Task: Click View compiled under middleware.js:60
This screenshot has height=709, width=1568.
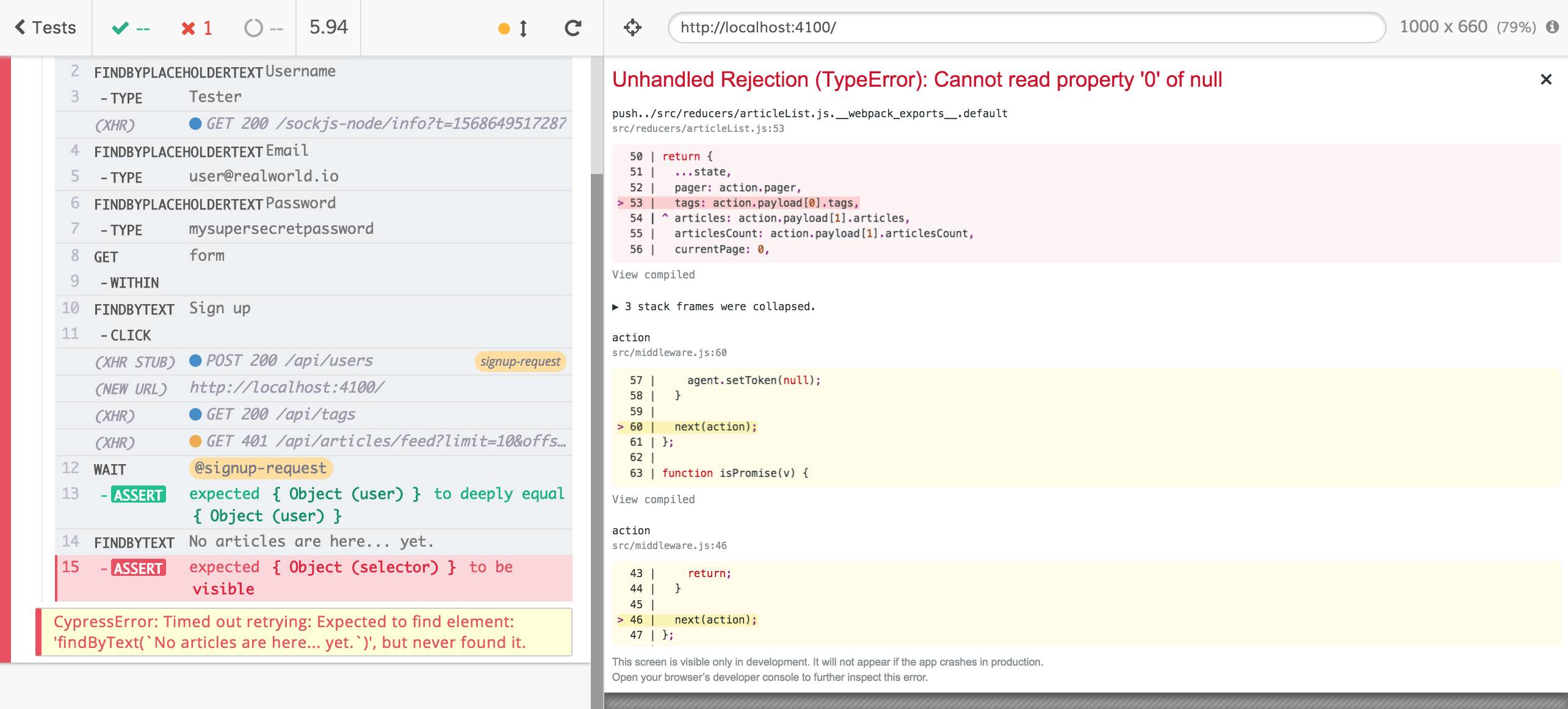Action: tap(653, 500)
